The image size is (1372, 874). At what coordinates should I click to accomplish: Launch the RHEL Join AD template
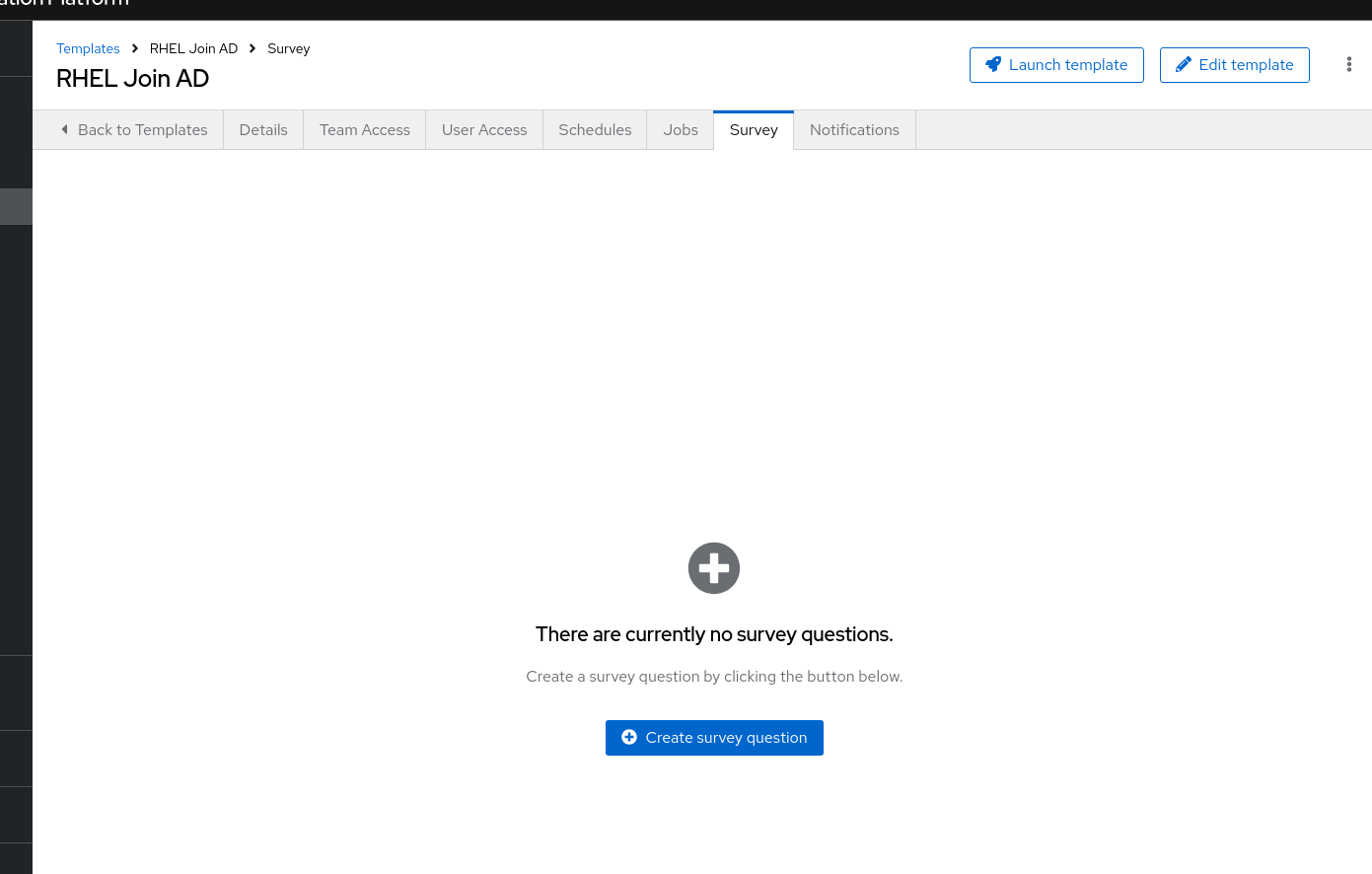tap(1056, 65)
